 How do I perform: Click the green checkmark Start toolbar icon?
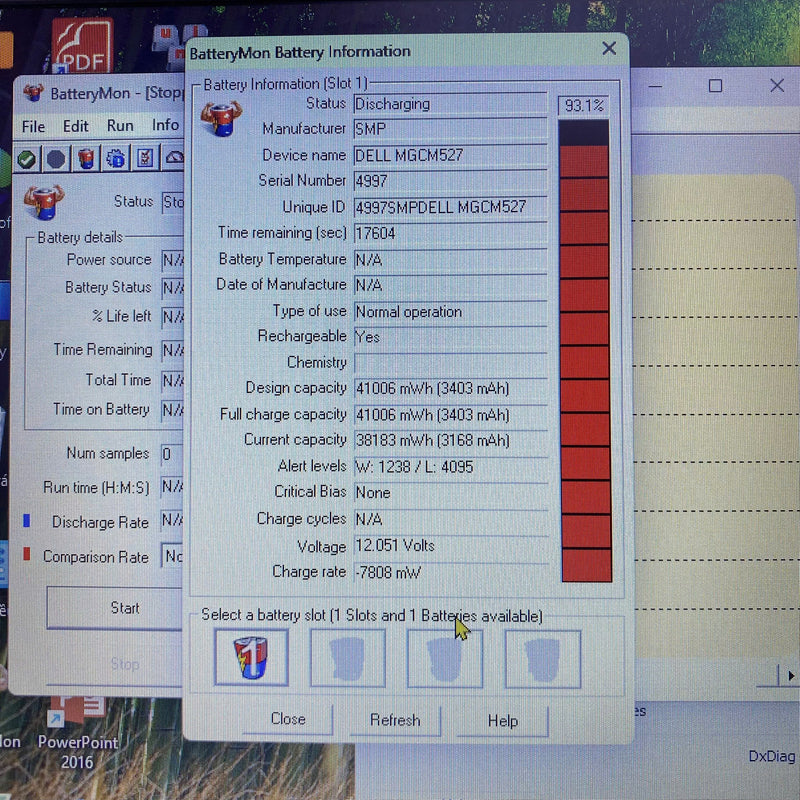coord(27,159)
